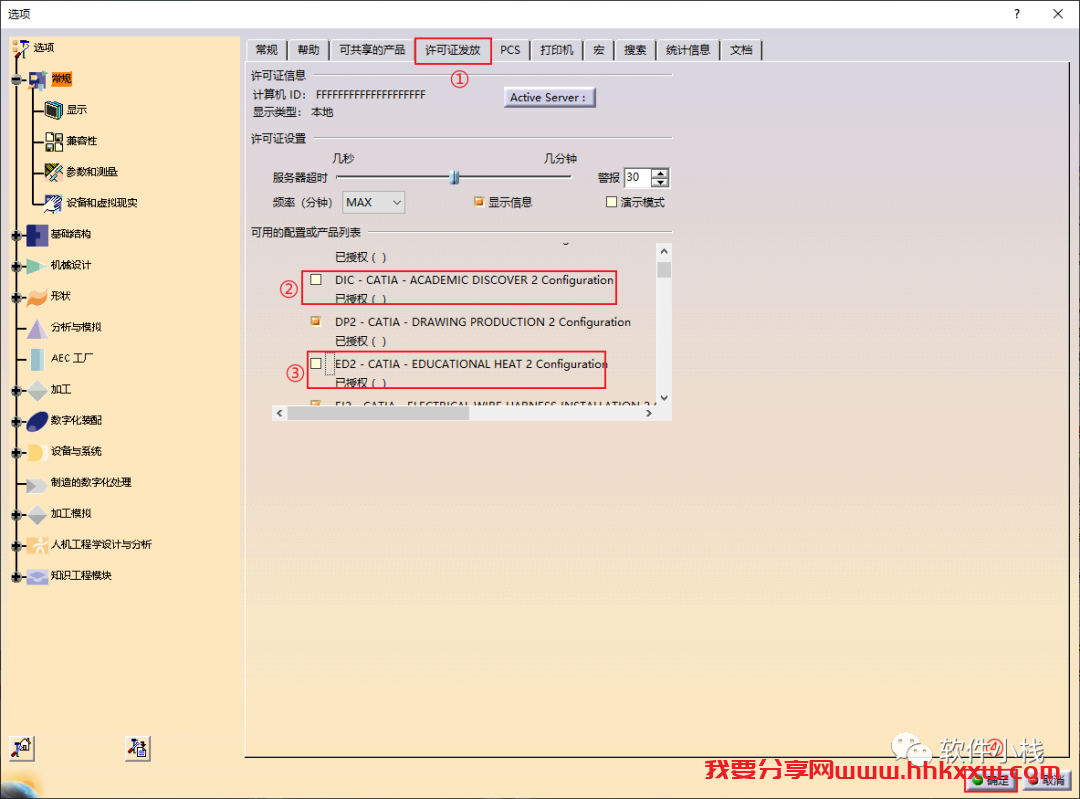Select the 常规 category icon in tree
The image size is (1080, 799).
(x=38, y=80)
